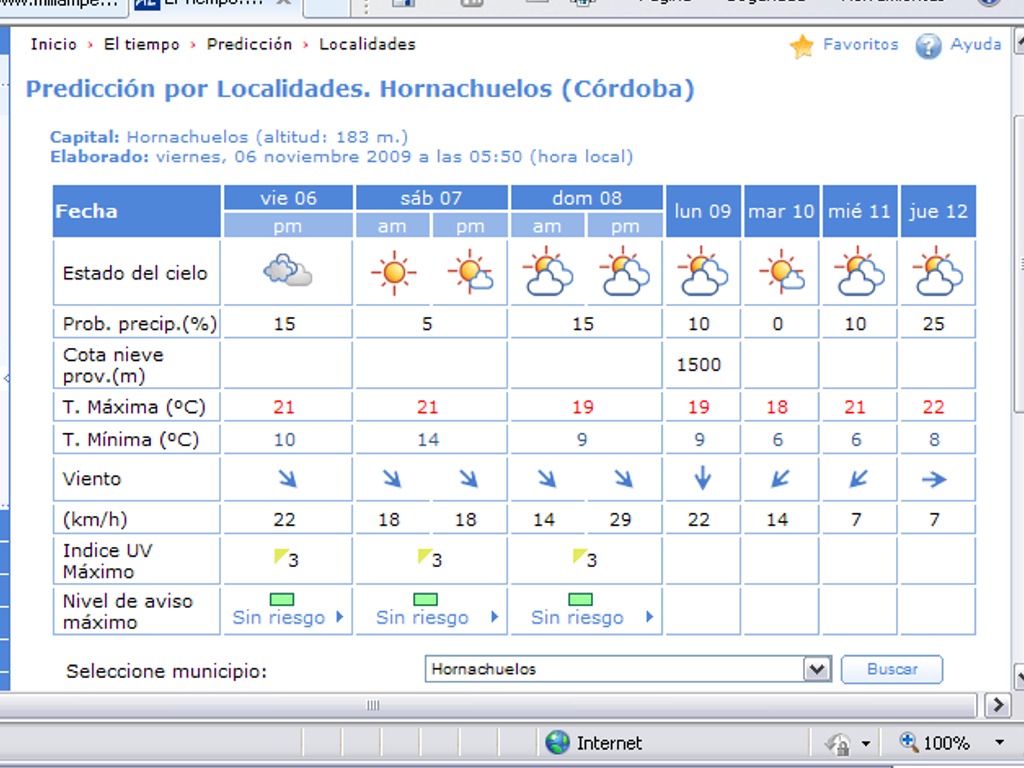Image resolution: width=1024 pixels, height=768 pixels.
Task: Click the Ayuda question mark icon
Action: click(929, 46)
